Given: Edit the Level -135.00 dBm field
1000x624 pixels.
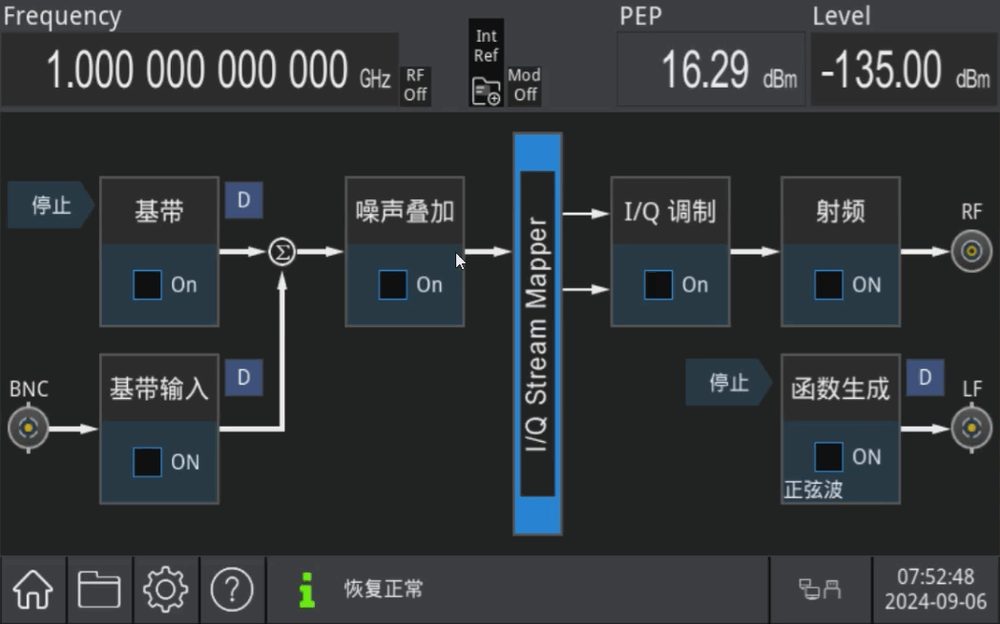Looking at the screenshot, I should click(904, 70).
